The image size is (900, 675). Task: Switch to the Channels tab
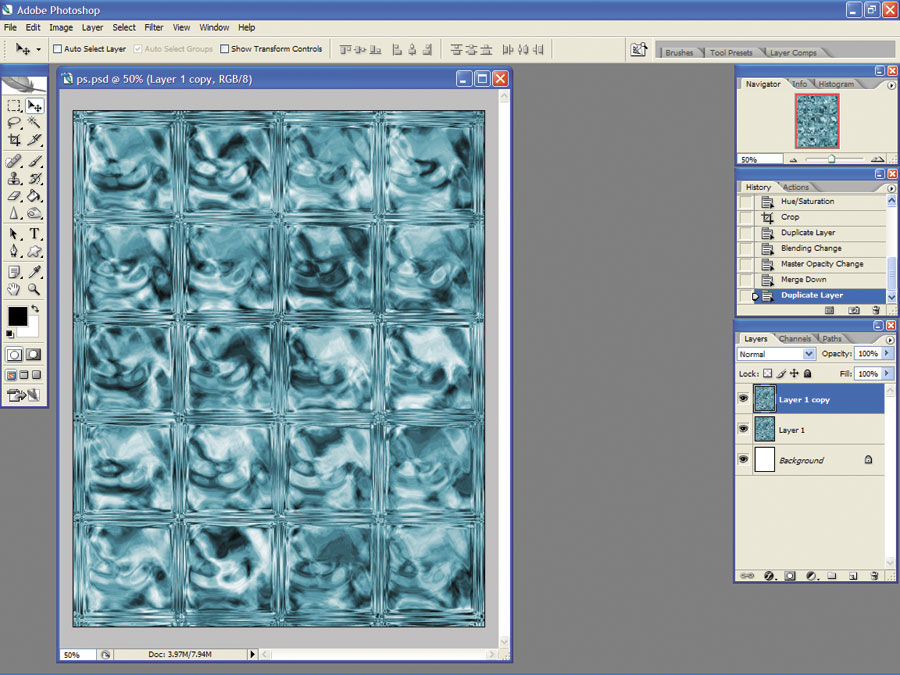795,339
